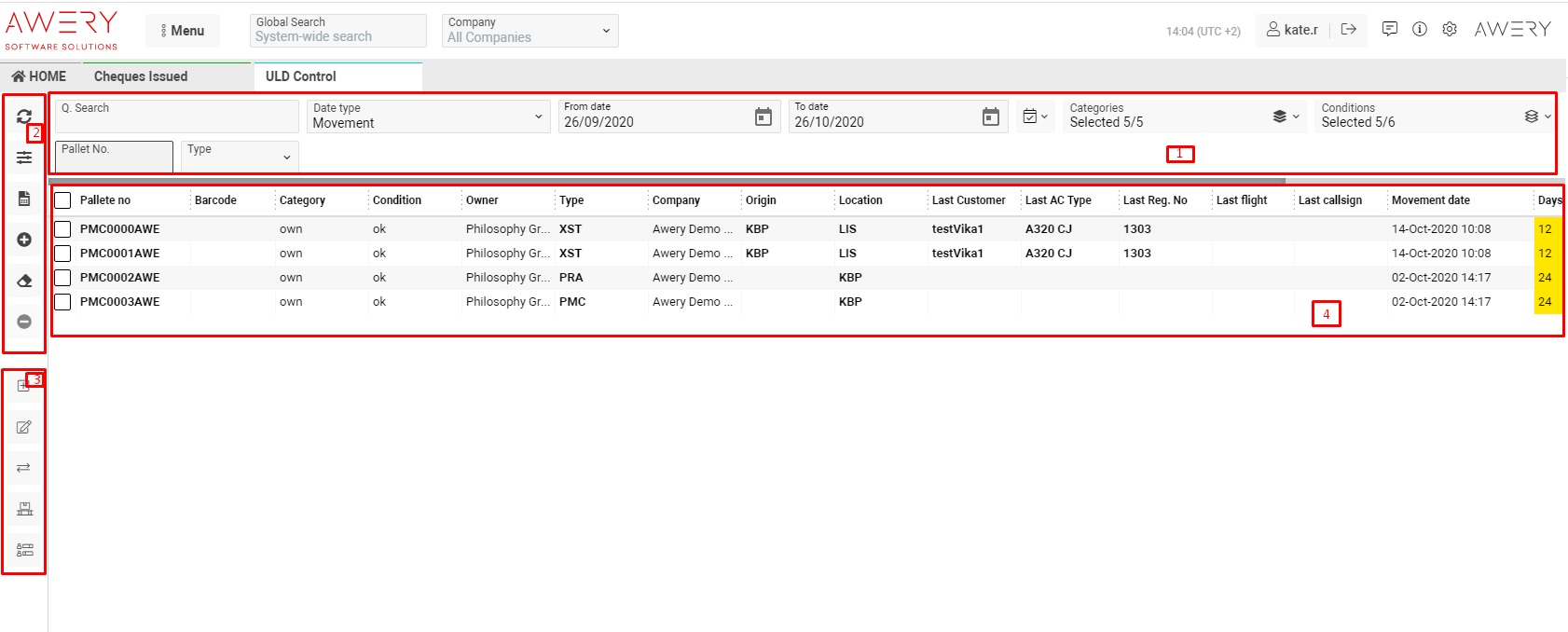Toggle the select-all checkbox in table header
The image size is (1568, 632).
[62, 200]
